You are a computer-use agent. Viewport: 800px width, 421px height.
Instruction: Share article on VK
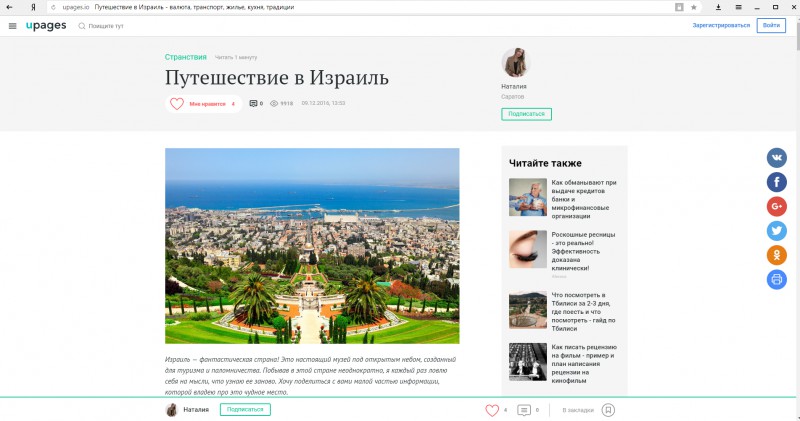point(777,158)
